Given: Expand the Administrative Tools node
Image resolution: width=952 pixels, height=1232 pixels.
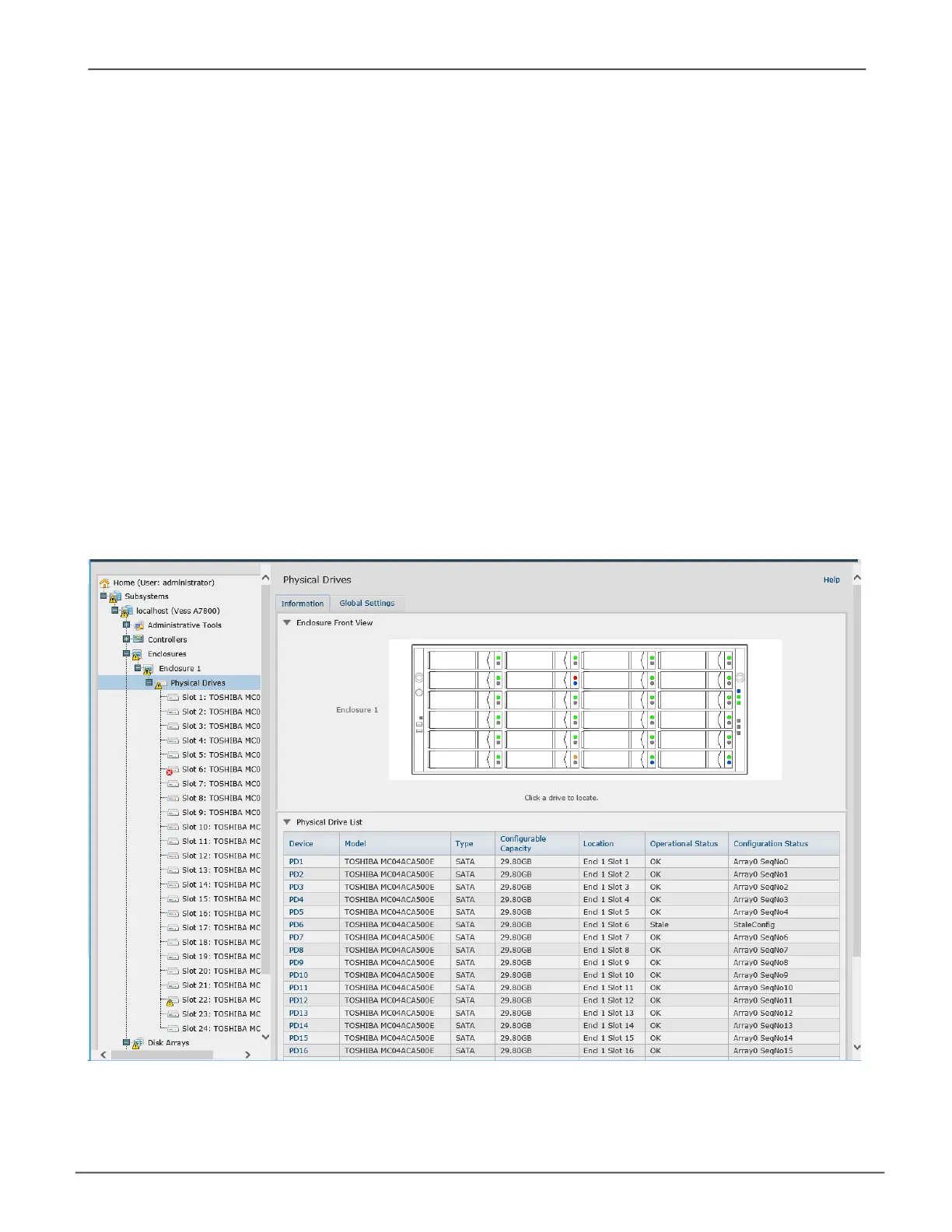Looking at the screenshot, I should pos(126,625).
